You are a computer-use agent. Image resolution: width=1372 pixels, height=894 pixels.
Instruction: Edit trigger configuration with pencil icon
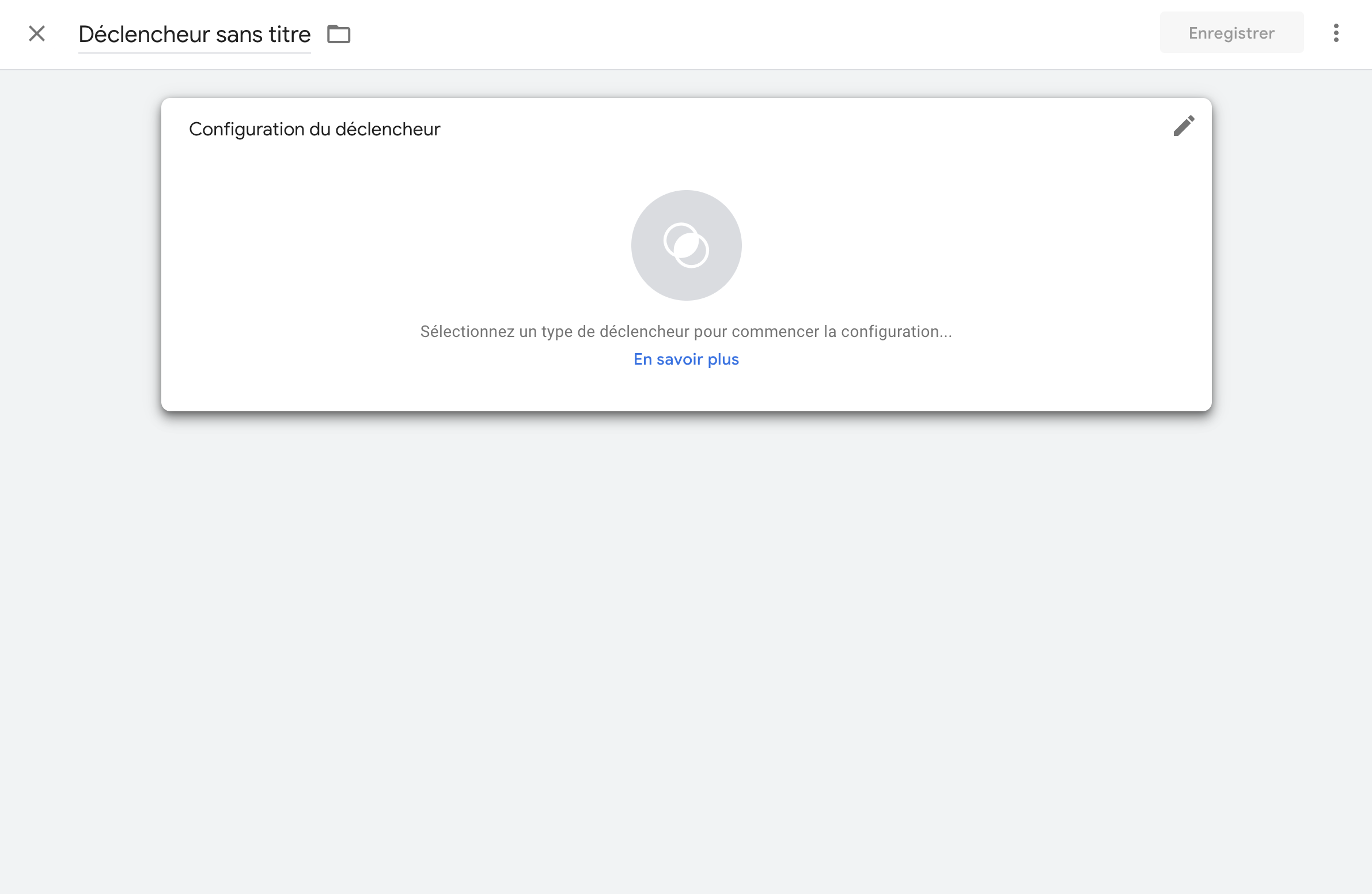tap(1184, 126)
